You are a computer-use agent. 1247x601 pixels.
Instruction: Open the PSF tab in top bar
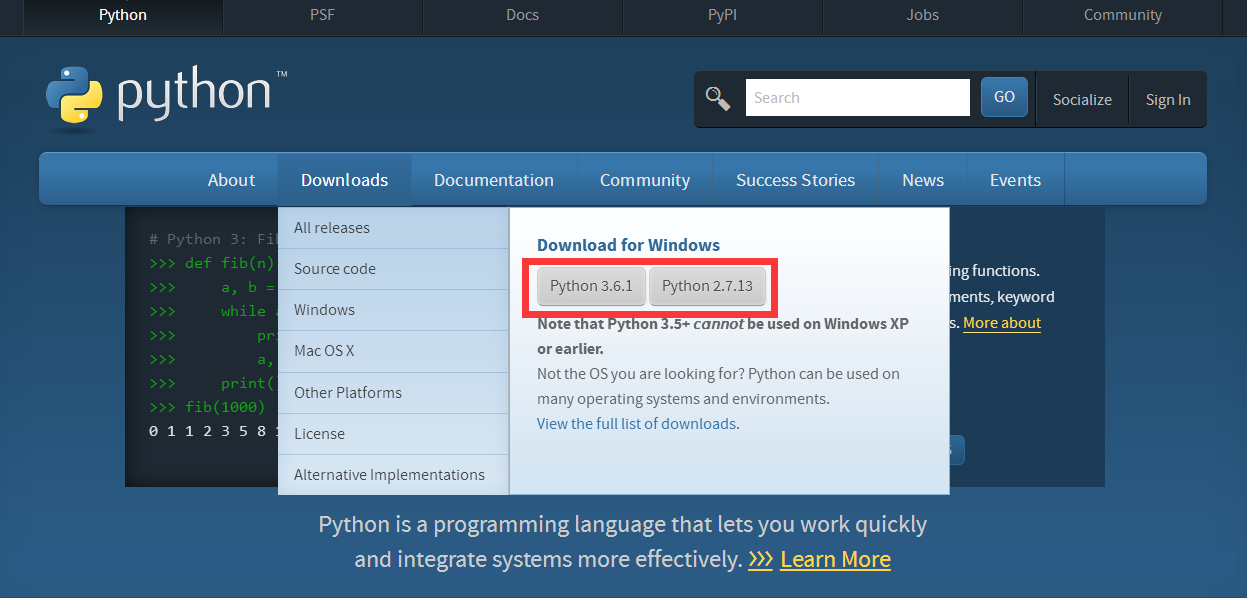[322, 15]
